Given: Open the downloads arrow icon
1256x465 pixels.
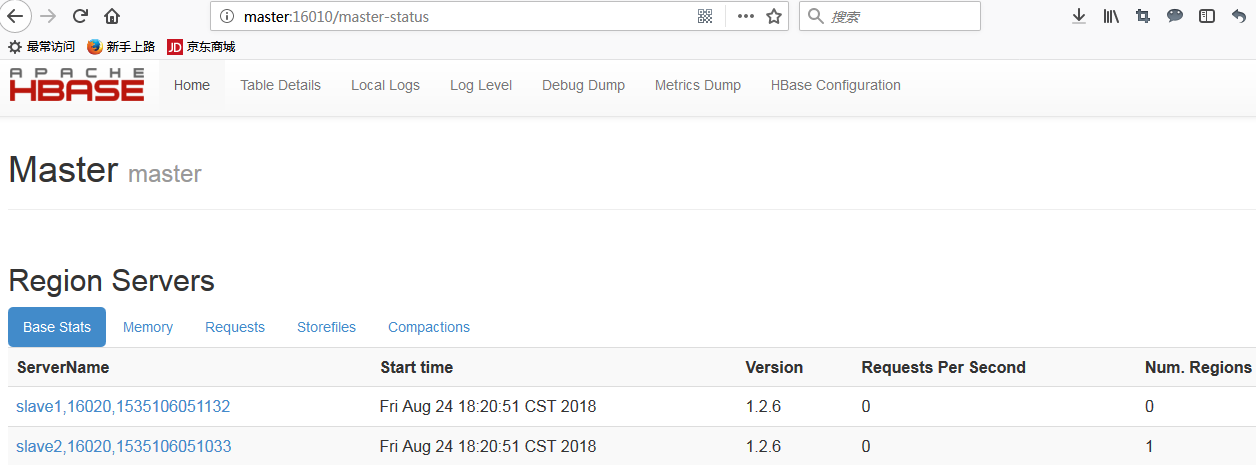Looking at the screenshot, I should click(x=1079, y=16).
